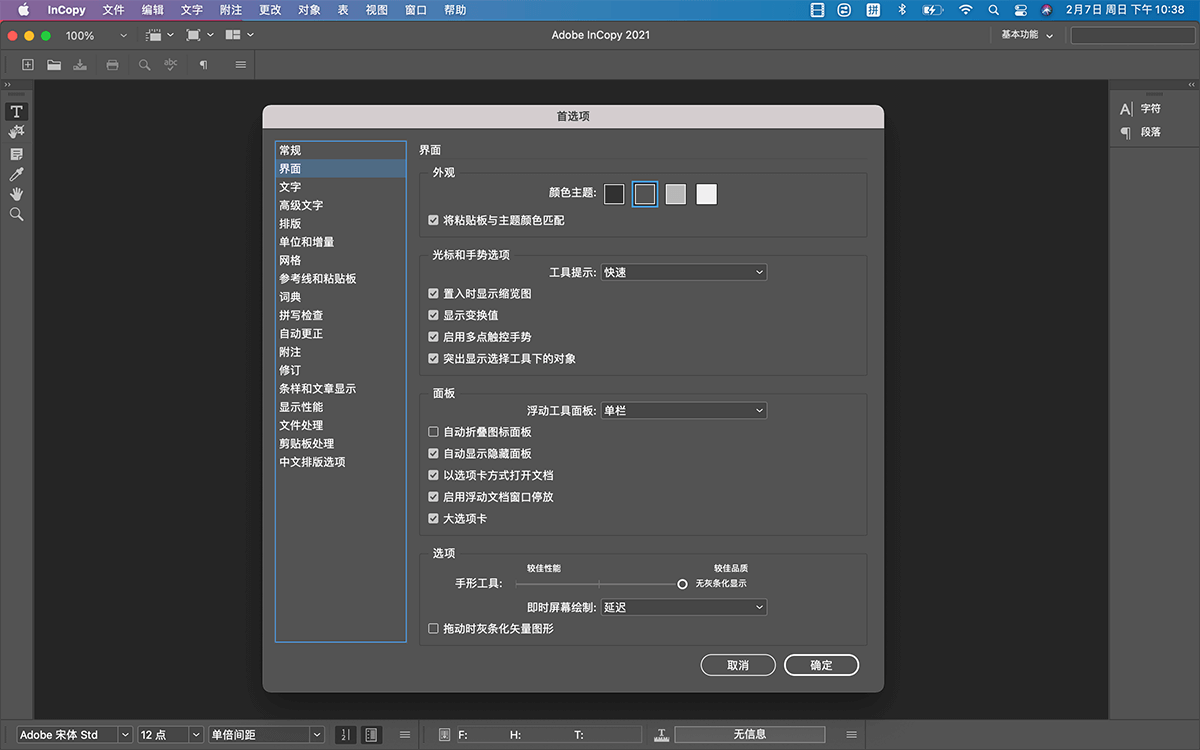
Task: Disable 大选项卡 option
Action: (x=433, y=518)
